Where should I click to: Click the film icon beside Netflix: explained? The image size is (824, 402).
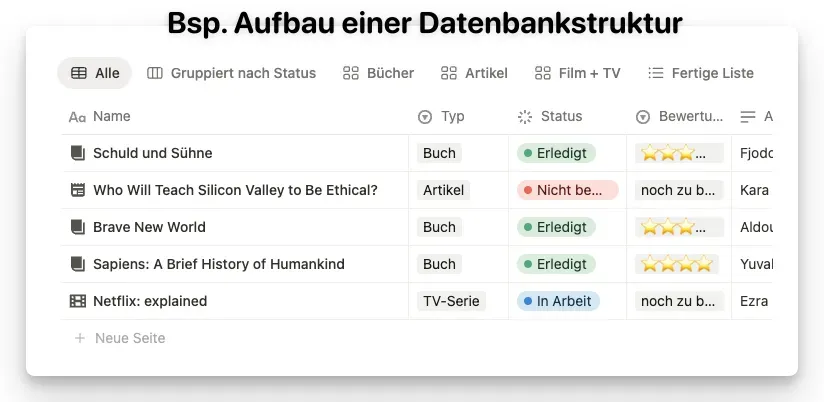click(x=78, y=301)
